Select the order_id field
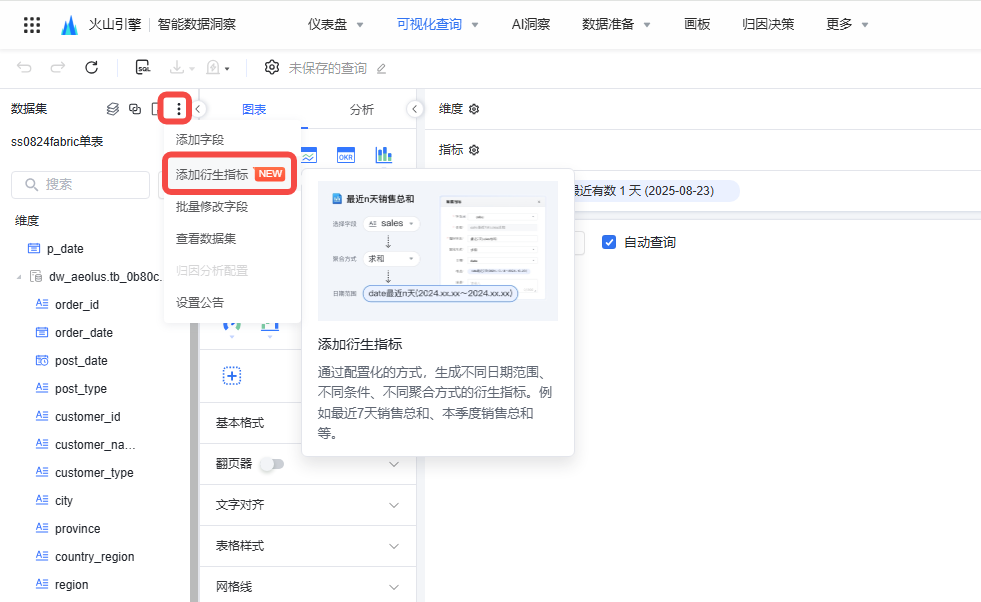Image resolution: width=981 pixels, height=602 pixels. click(77, 305)
